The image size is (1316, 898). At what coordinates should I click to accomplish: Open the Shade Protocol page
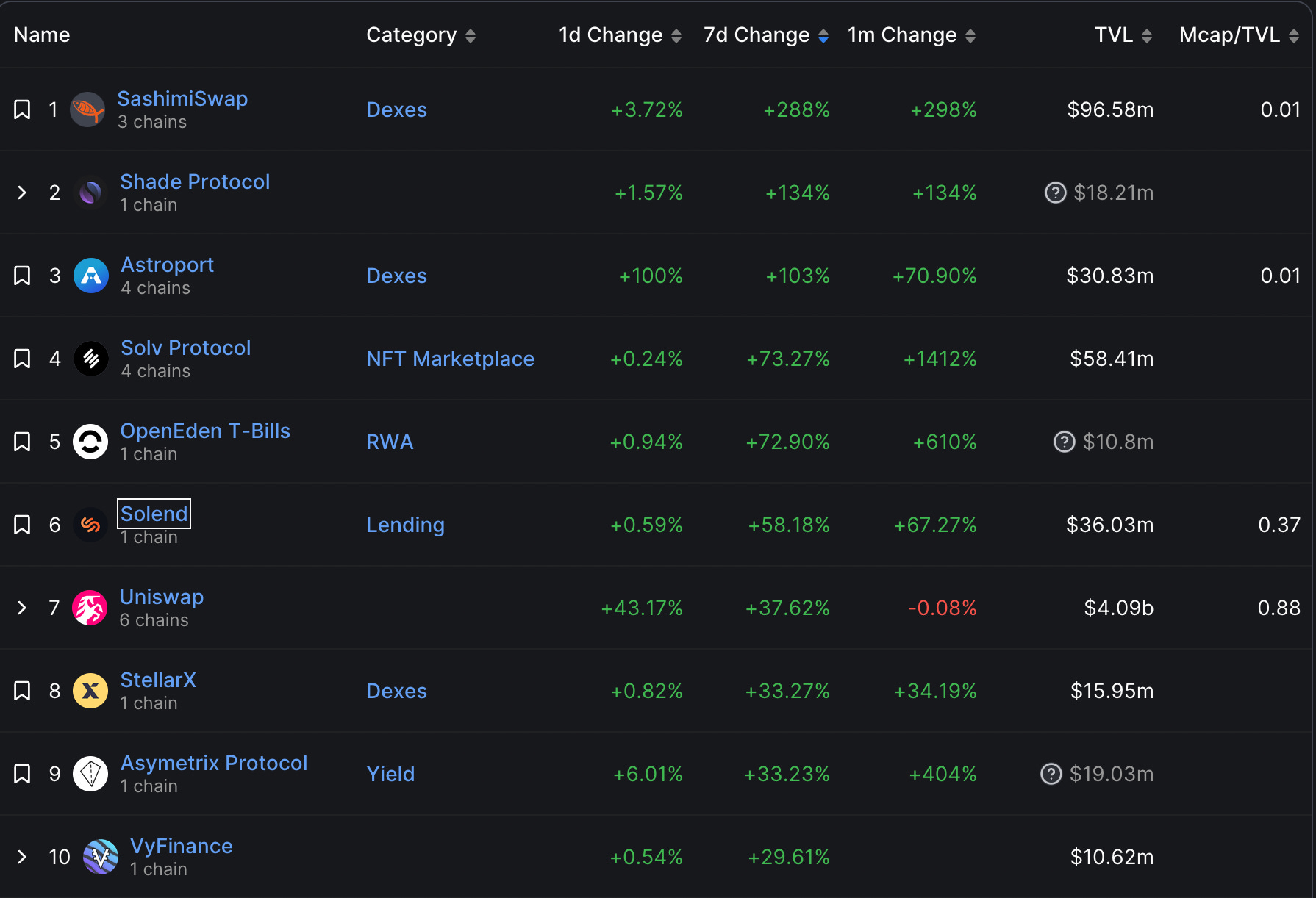pyautogui.click(x=195, y=182)
